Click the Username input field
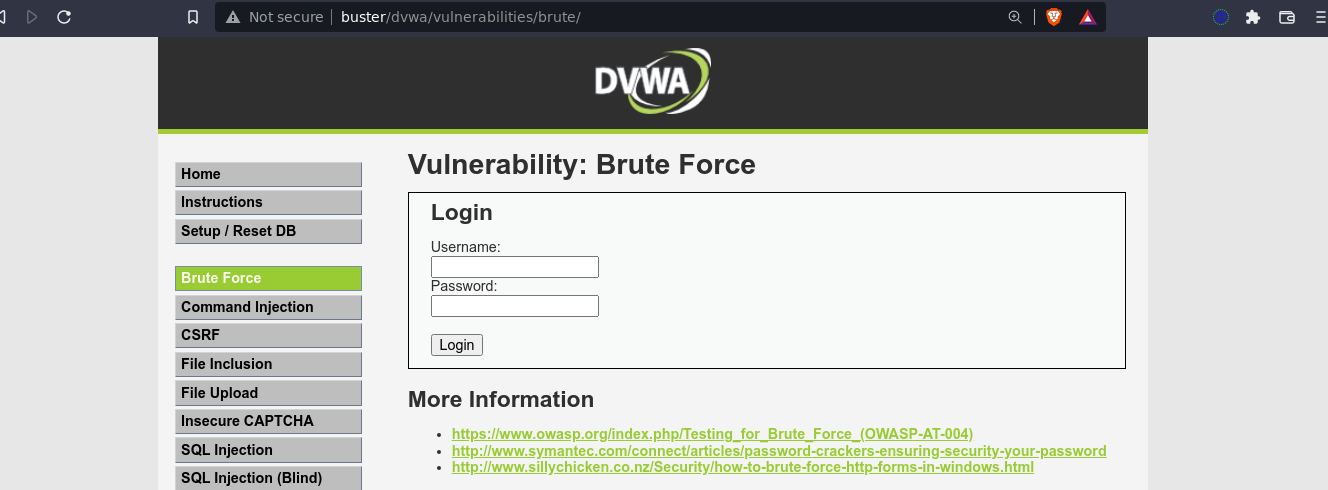 tap(514, 267)
